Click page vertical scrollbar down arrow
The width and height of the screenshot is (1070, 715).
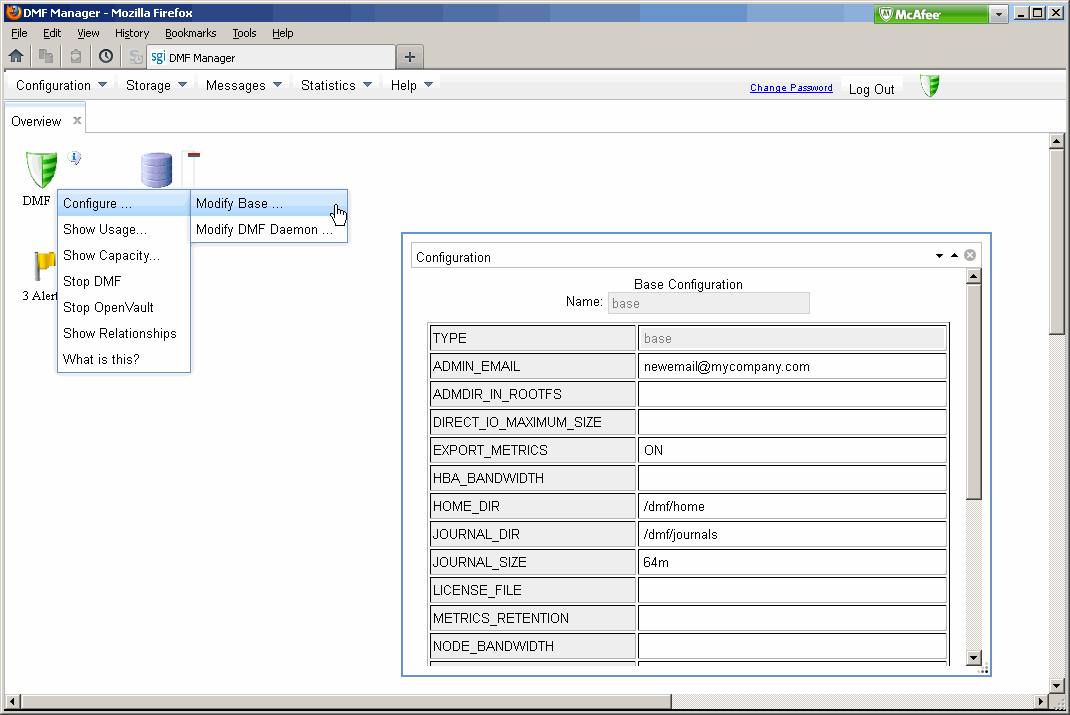(1056, 686)
